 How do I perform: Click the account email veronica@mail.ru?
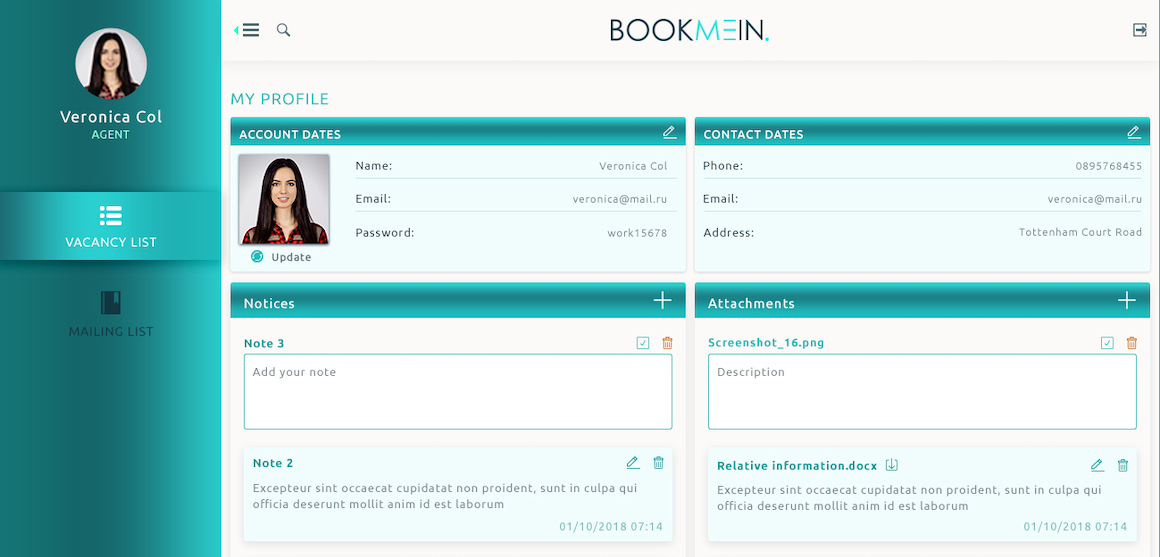click(x=620, y=199)
